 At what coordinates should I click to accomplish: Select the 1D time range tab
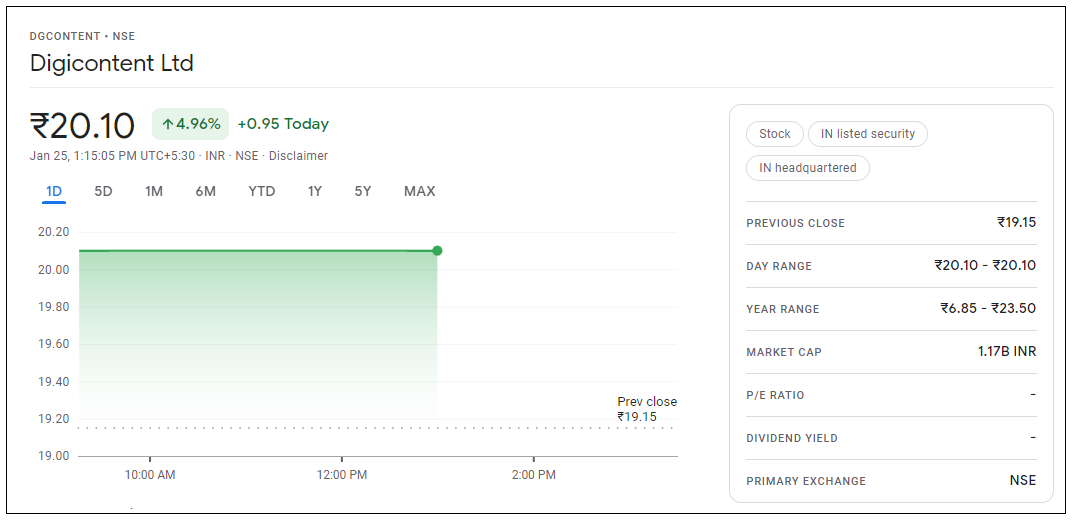[x=54, y=191]
